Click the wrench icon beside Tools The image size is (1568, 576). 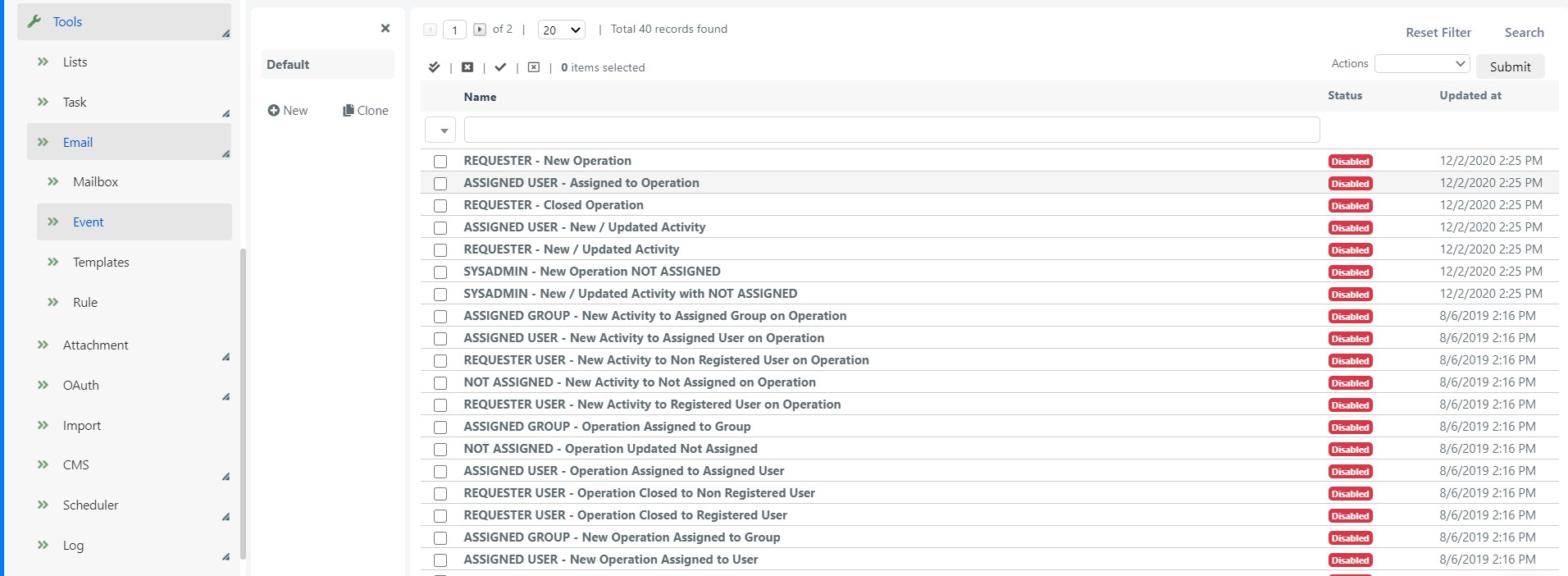point(34,21)
